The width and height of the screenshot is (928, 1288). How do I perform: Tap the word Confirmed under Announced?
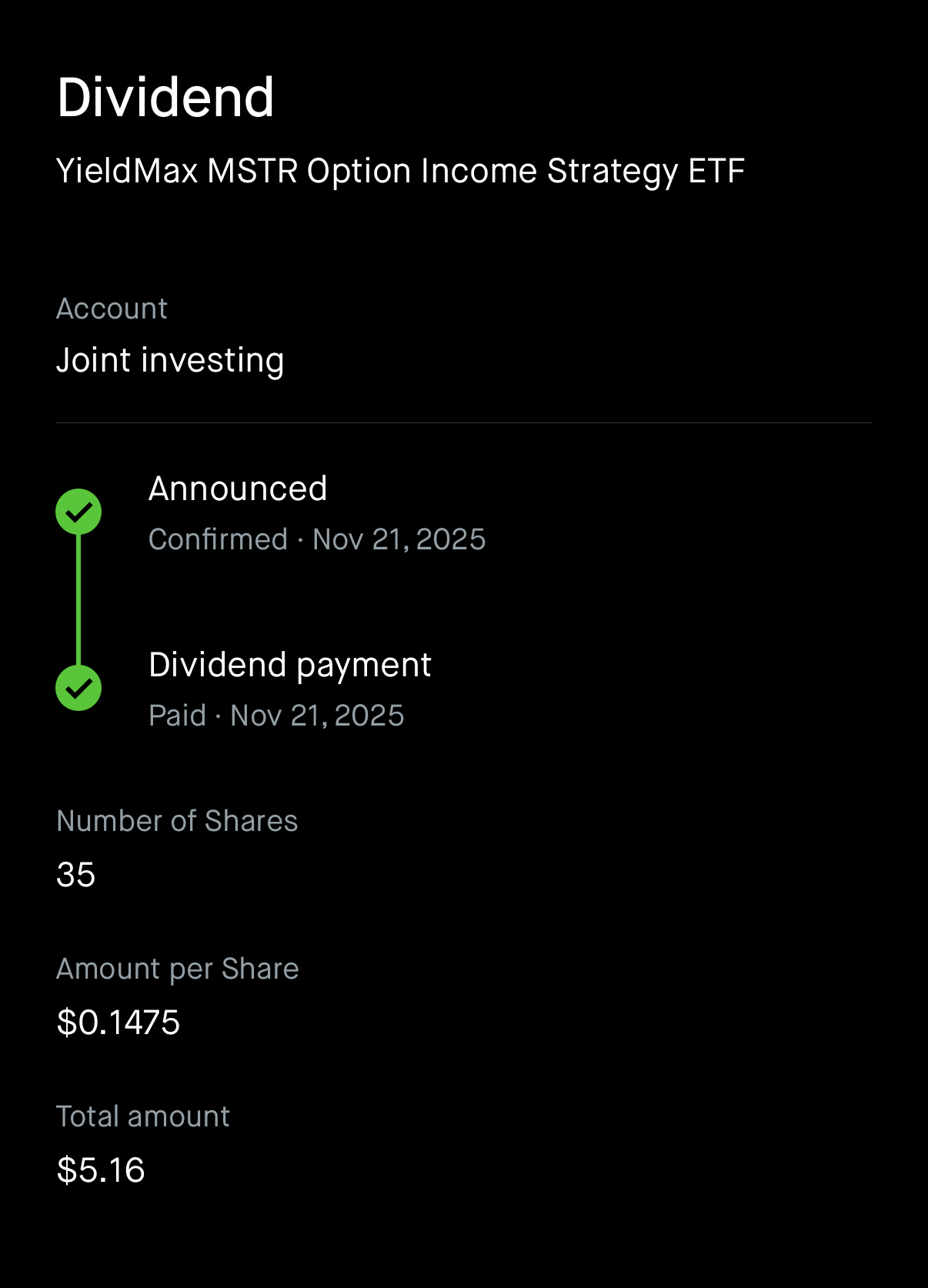218,539
